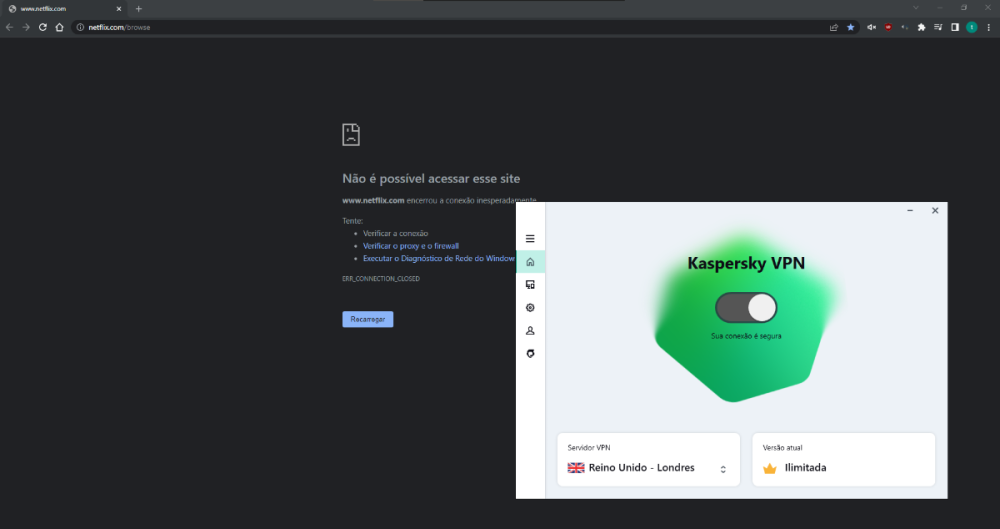Open new tab with plus button
The image size is (1000, 529).
138,9
